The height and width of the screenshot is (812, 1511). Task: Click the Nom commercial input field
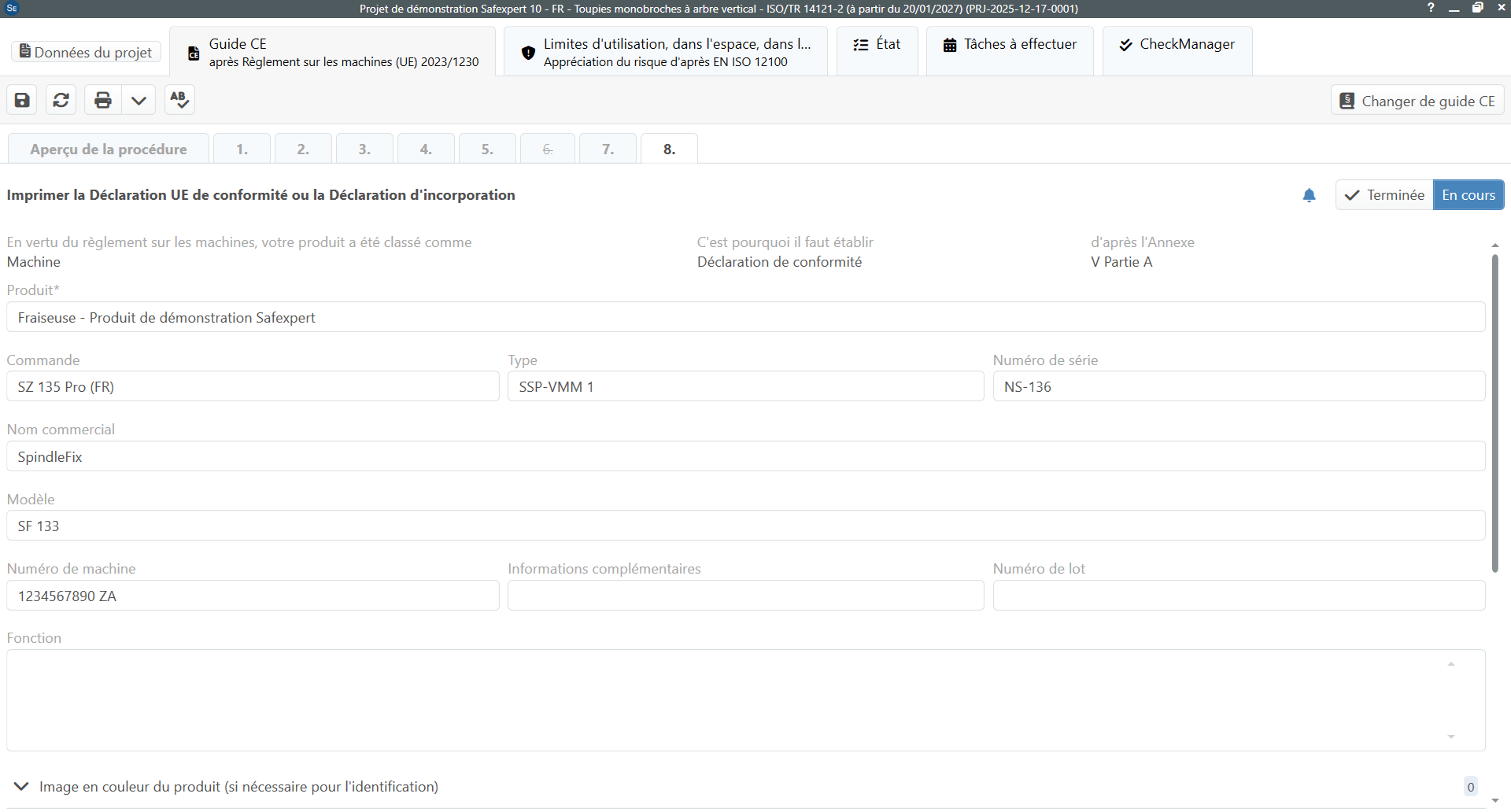click(746, 456)
